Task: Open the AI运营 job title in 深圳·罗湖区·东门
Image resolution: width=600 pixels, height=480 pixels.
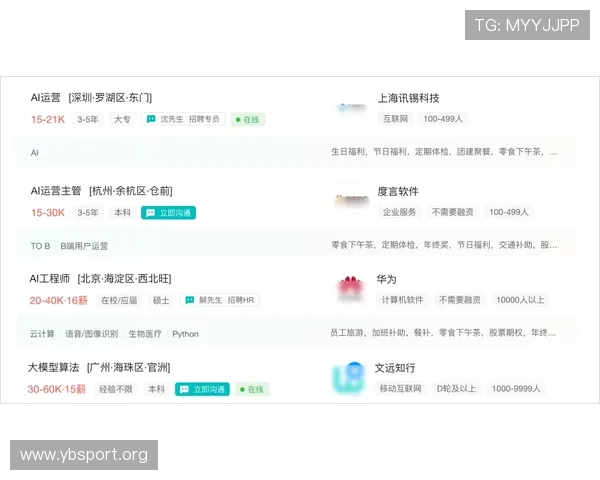Action: pos(46,98)
